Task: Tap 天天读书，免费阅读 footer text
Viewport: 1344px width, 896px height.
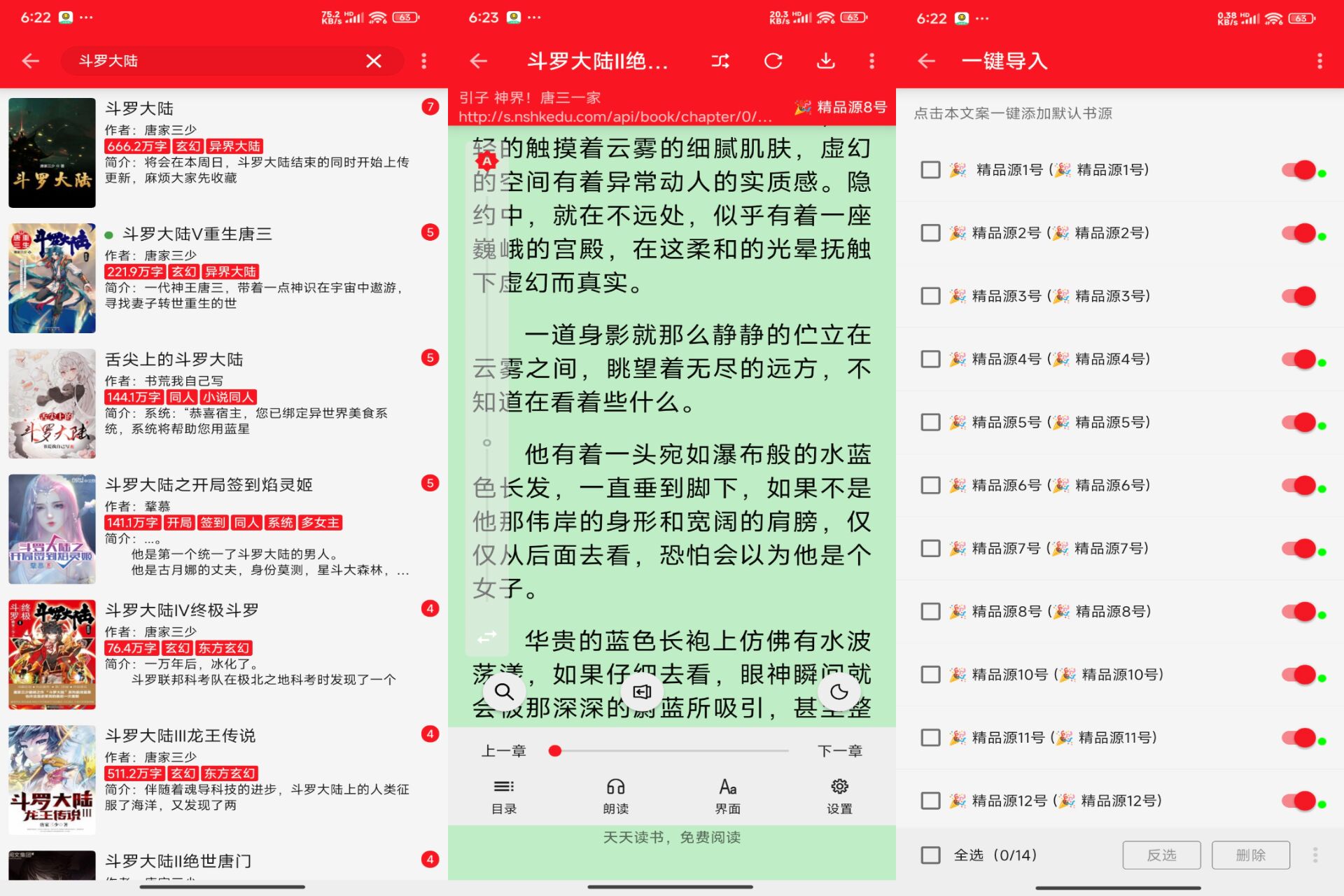Action: [x=672, y=837]
